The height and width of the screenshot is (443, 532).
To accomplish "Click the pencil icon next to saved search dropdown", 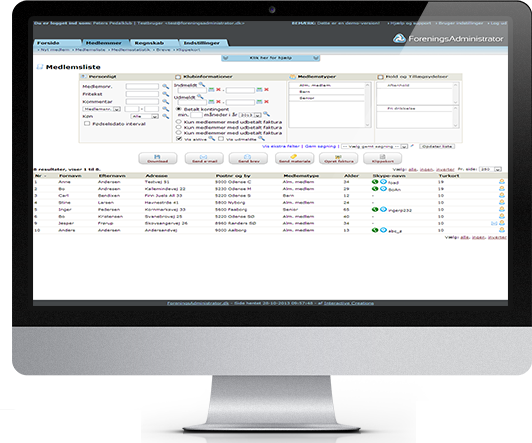I will coord(412,146).
